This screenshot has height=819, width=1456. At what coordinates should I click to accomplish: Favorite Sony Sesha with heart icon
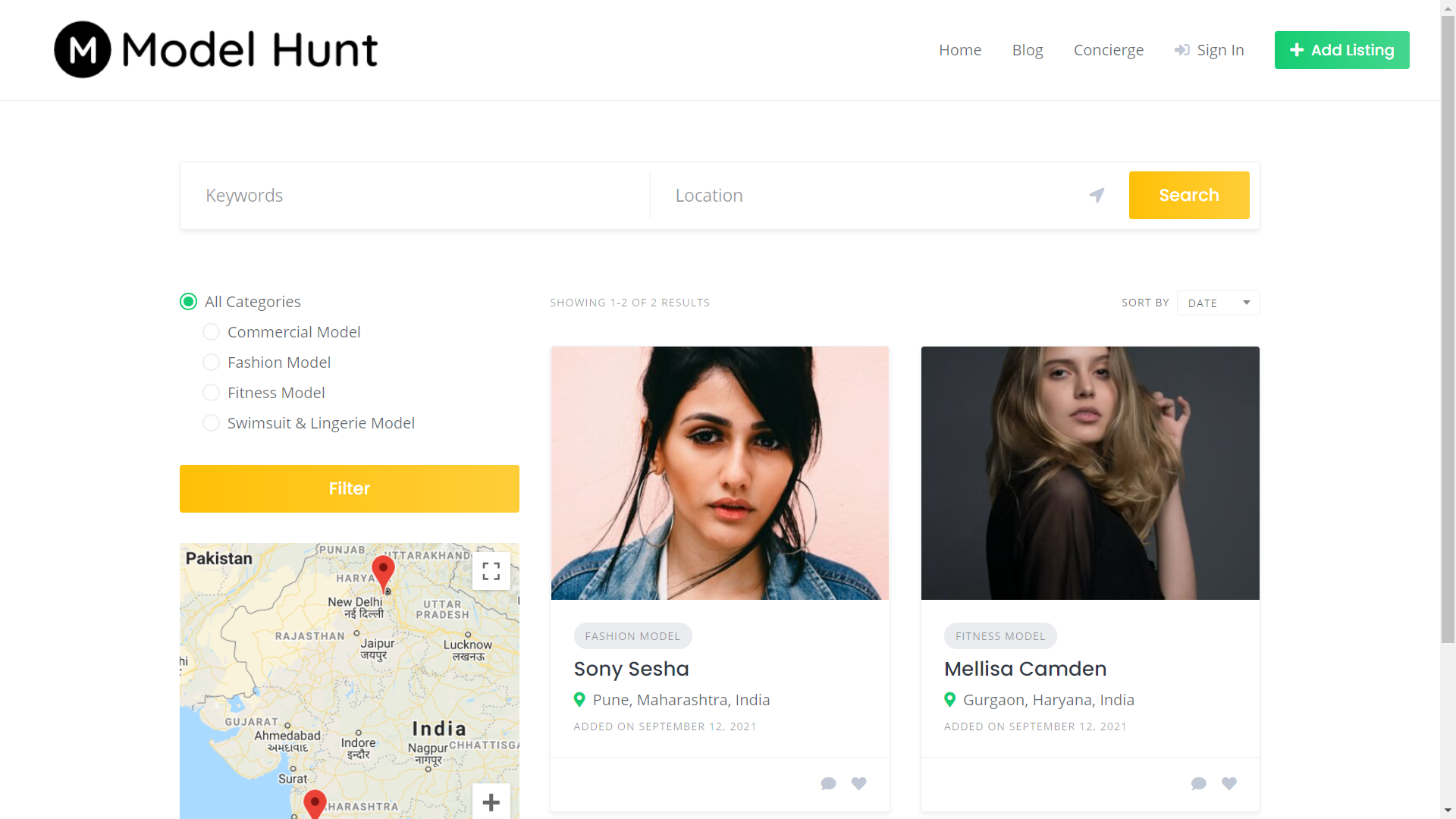[x=858, y=783]
